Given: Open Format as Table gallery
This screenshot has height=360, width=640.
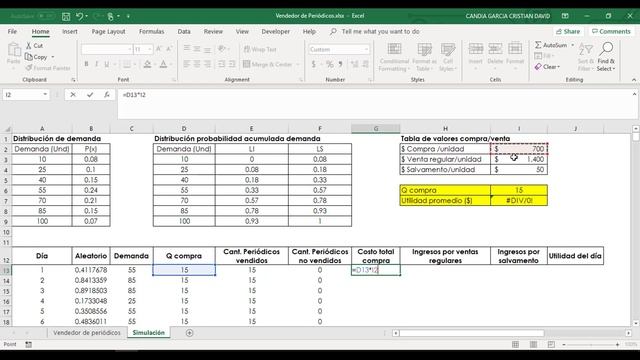Looking at the screenshot, I should point(424,57).
